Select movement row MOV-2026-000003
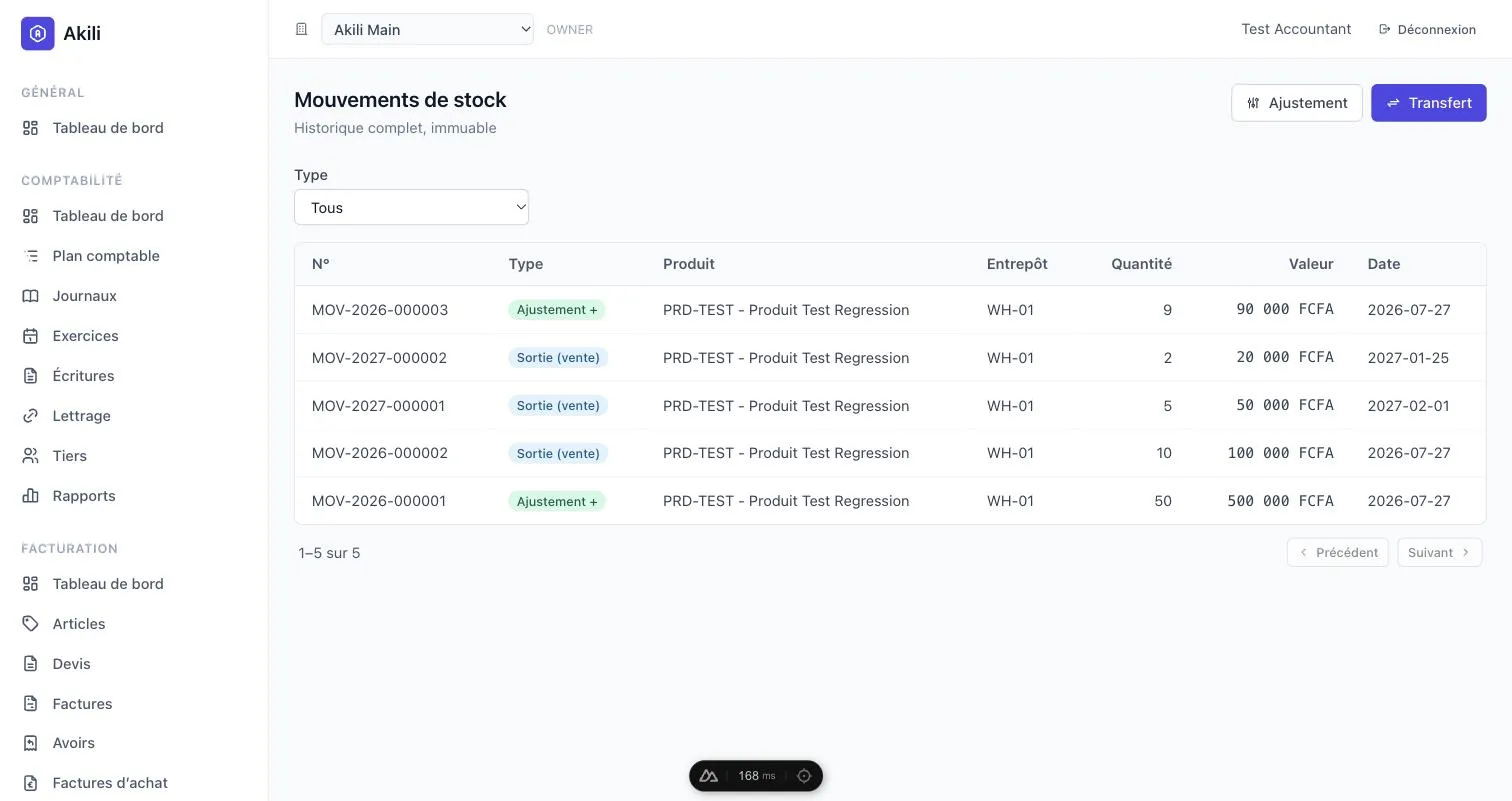 pos(890,310)
